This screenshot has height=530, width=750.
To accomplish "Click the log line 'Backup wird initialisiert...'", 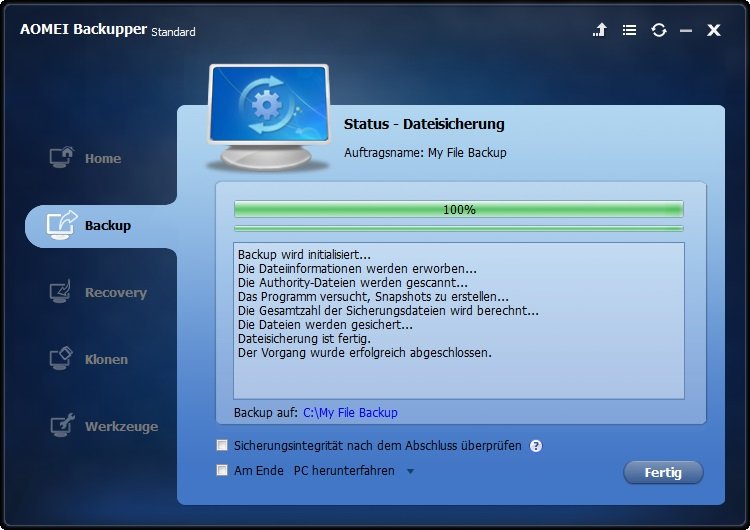I will (304, 254).
